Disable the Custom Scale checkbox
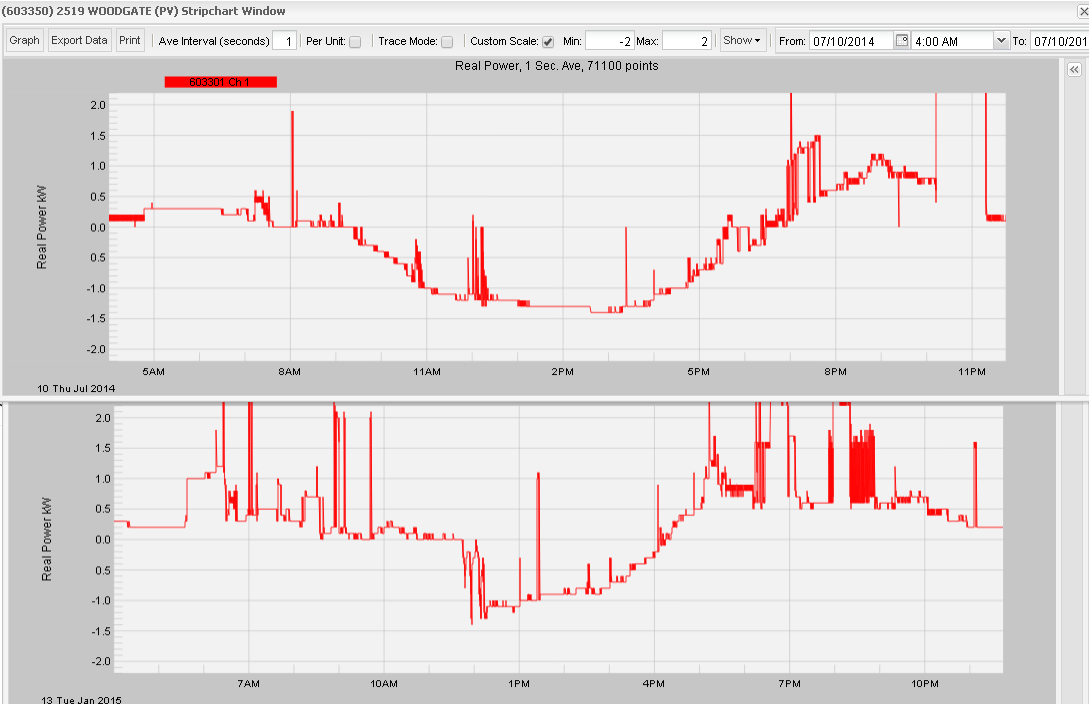1089x704 pixels. (x=547, y=40)
